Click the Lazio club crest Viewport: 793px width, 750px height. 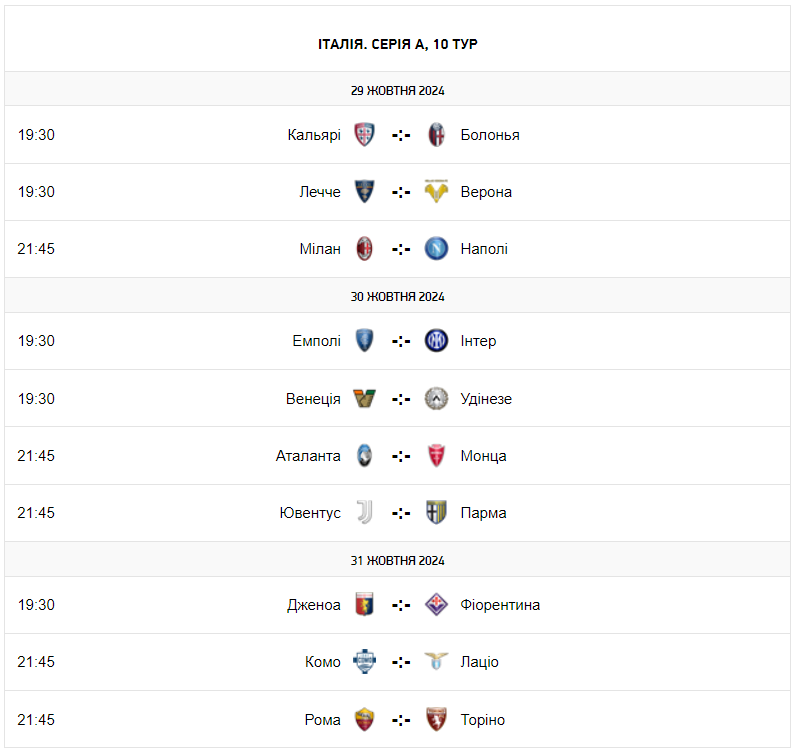436,662
